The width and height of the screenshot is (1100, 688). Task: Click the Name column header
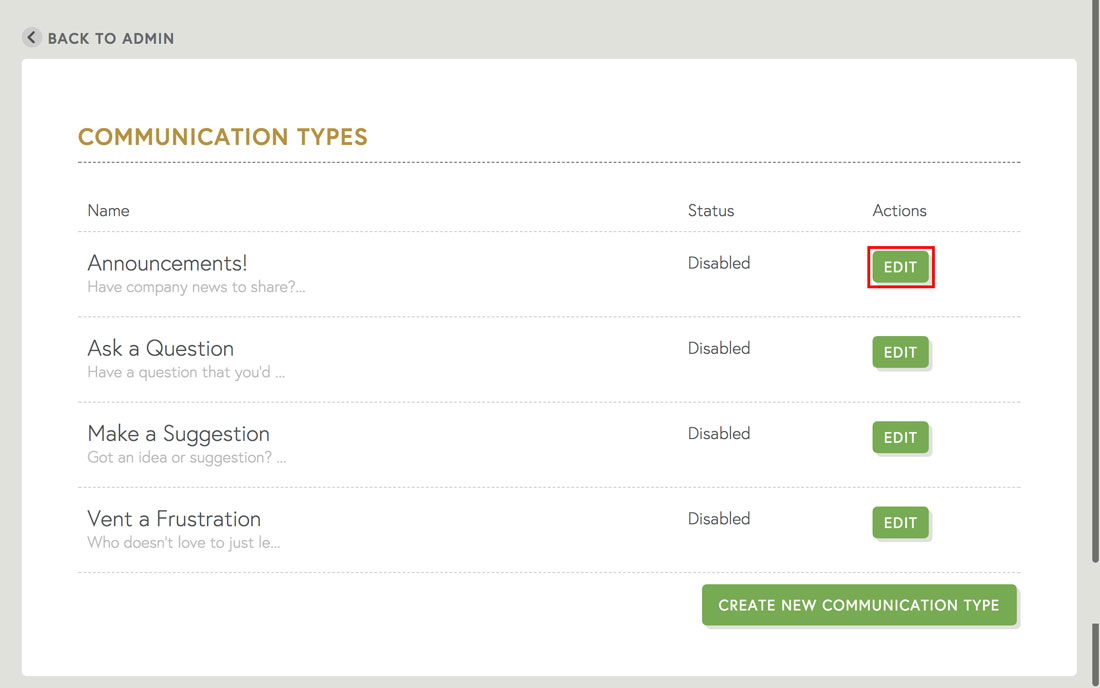(108, 210)
